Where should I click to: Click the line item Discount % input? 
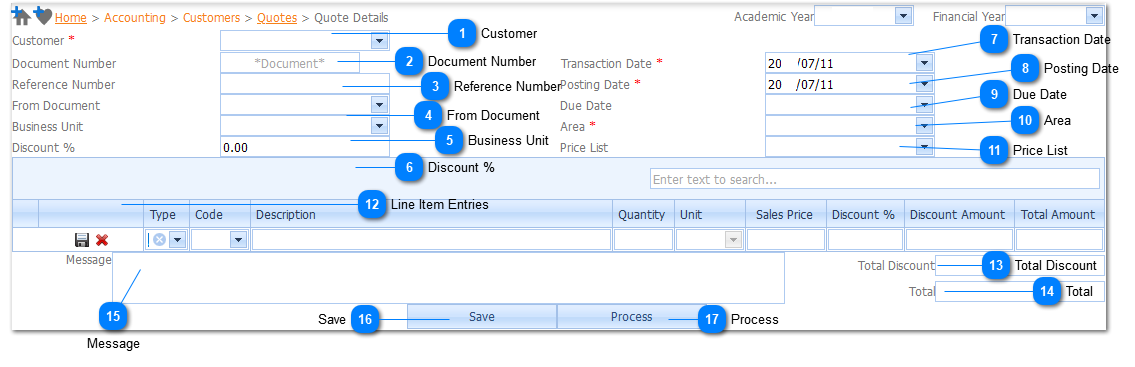coord(865,240)
